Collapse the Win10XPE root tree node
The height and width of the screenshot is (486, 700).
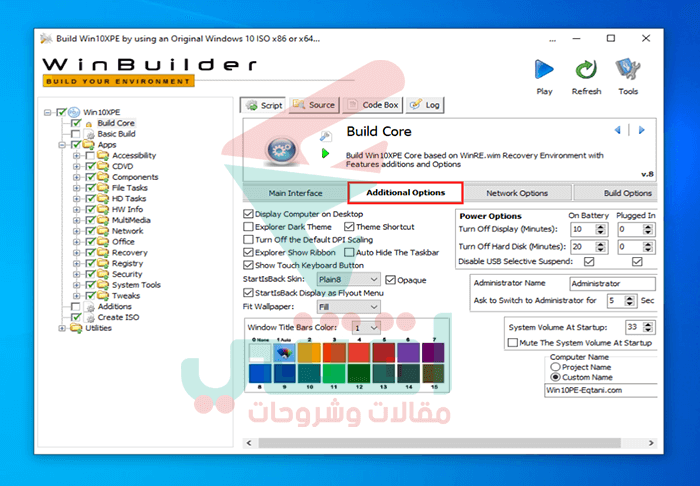tap(48, 112)
